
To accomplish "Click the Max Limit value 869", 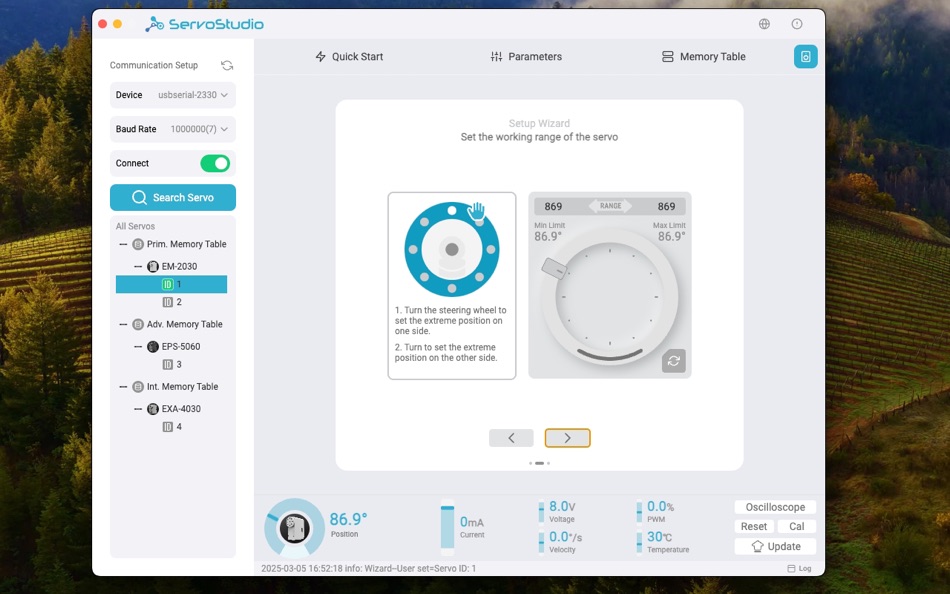I will tap(666, 207).
